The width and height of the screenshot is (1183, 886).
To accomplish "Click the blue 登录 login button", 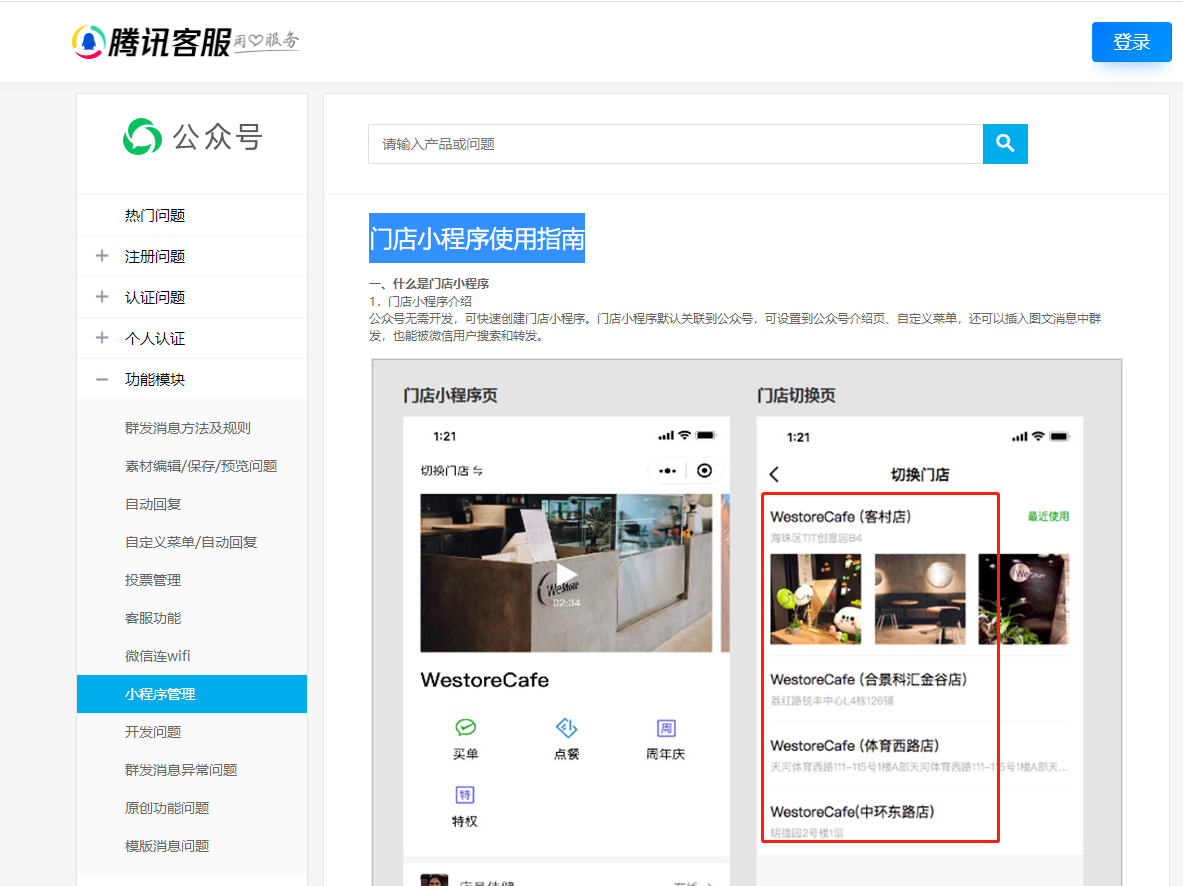I will (1131, 42).
